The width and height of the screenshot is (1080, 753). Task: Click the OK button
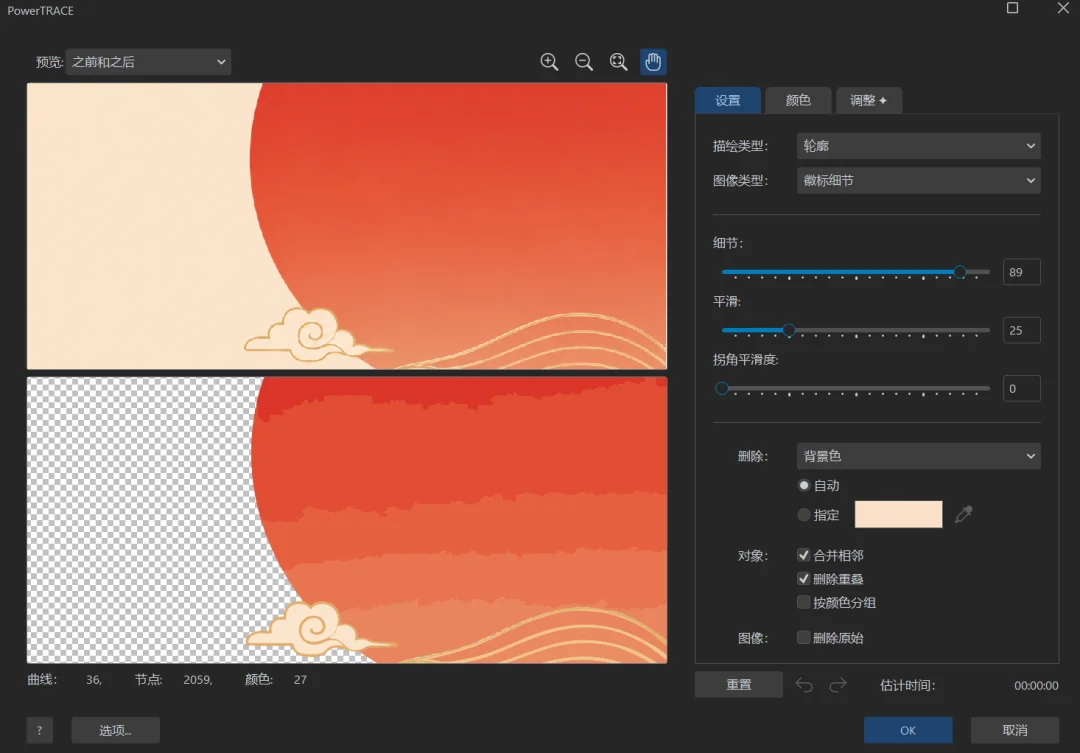point(908,730)
